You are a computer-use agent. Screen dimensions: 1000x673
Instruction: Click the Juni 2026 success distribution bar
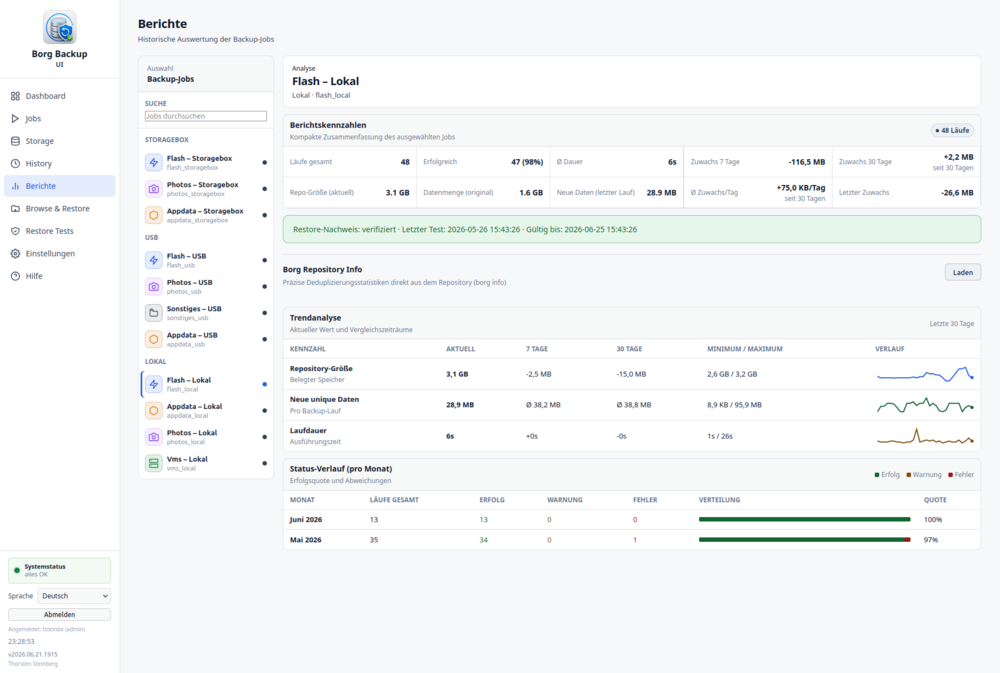[x=804, y=519]
